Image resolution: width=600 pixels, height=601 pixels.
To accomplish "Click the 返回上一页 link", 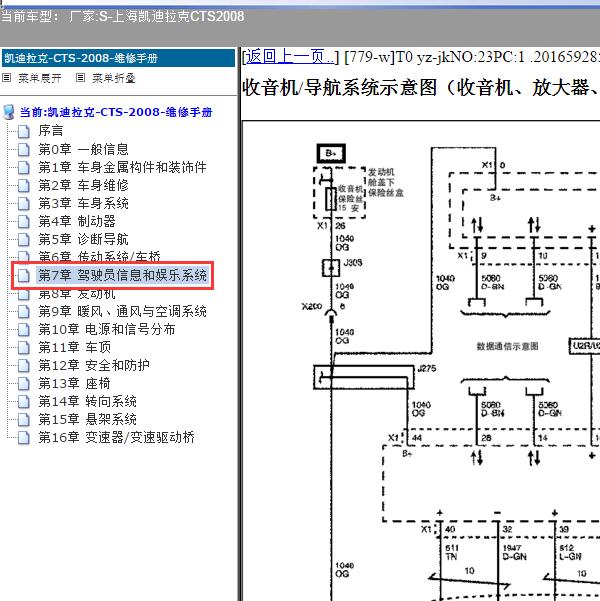I will (x=289, y=57).
